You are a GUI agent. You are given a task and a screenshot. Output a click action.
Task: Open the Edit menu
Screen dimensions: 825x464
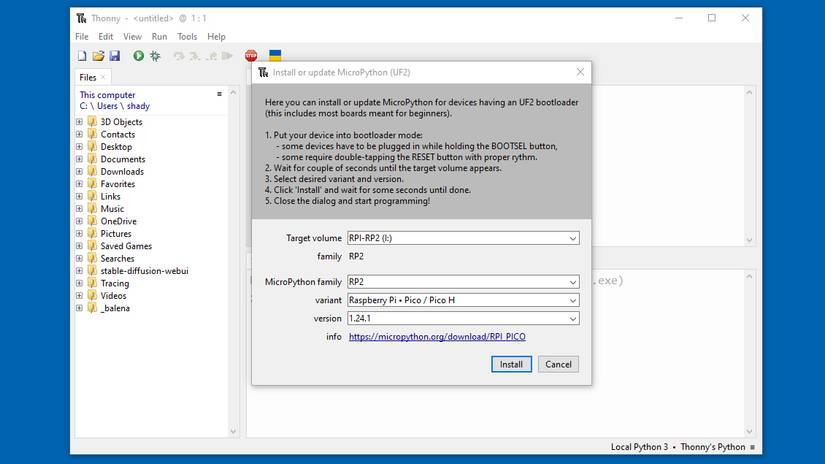105,36
